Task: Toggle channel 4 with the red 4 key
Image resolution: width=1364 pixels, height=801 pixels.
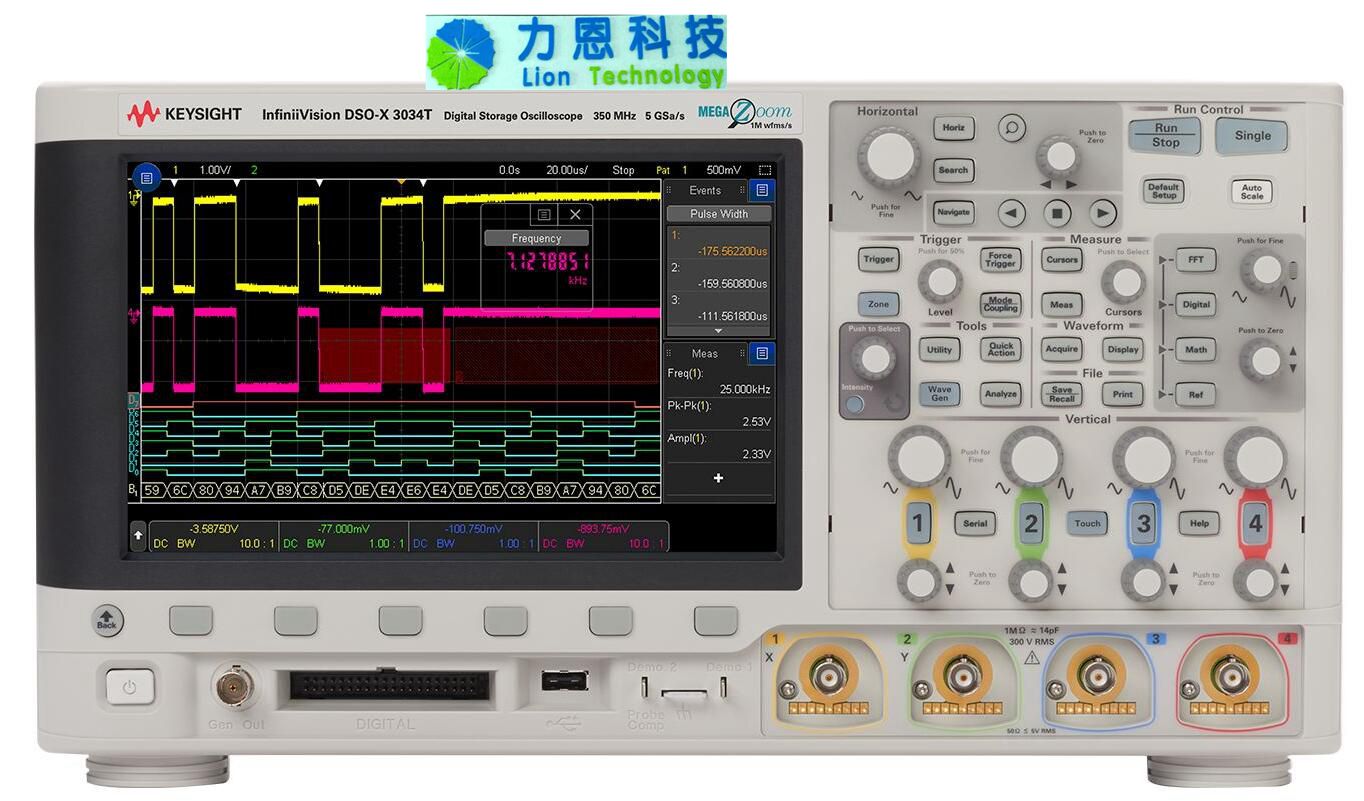Action: pos(1255,522)
